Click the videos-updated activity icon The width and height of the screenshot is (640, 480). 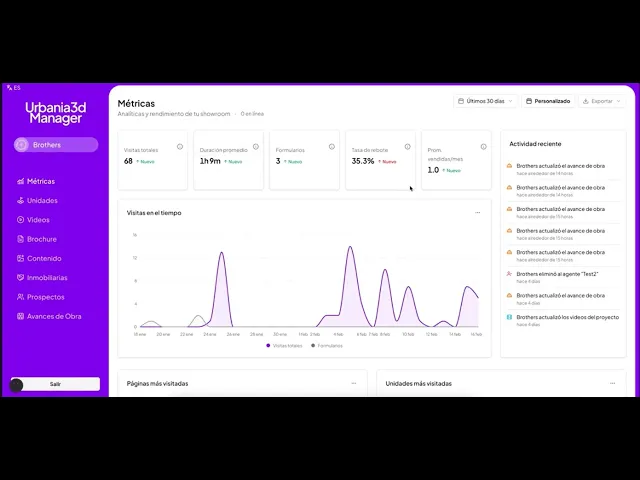[x=509, y=317]
